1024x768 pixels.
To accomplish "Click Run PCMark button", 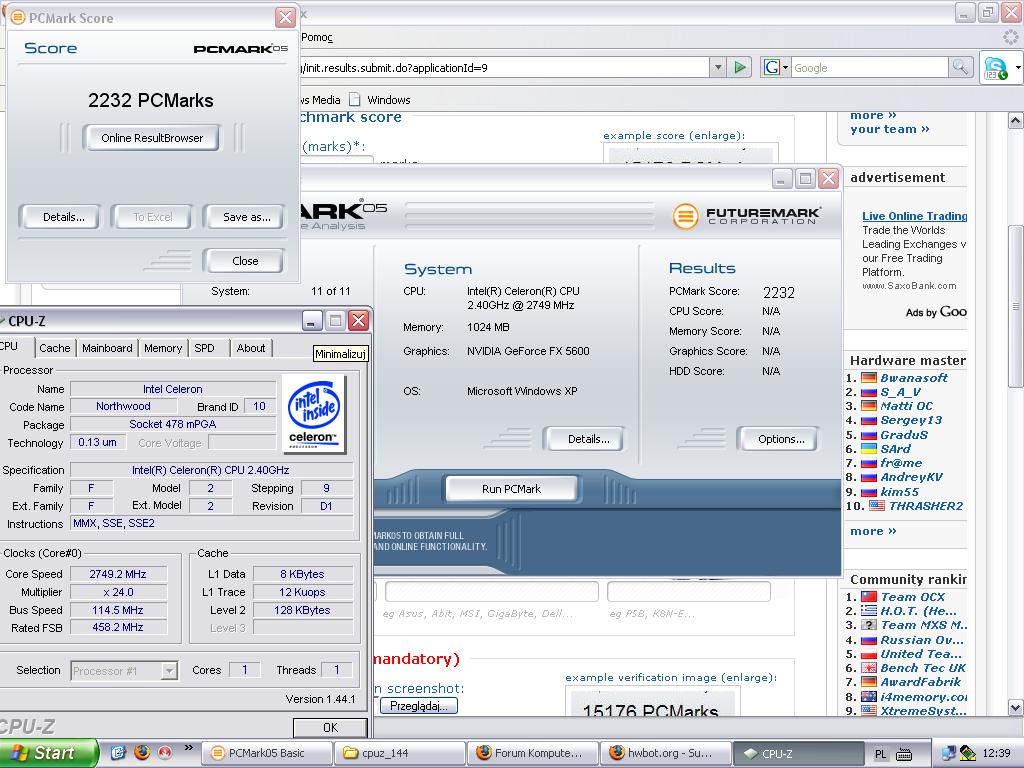I will tap(511, 488).
